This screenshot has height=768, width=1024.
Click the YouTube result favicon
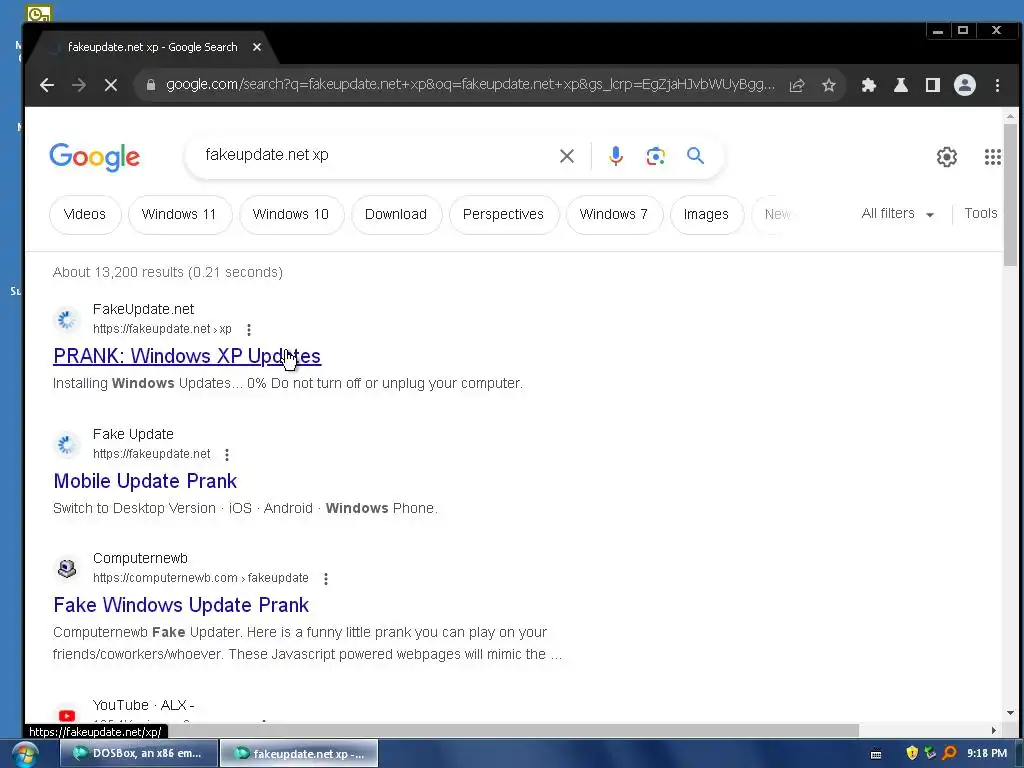coord(67,715)
